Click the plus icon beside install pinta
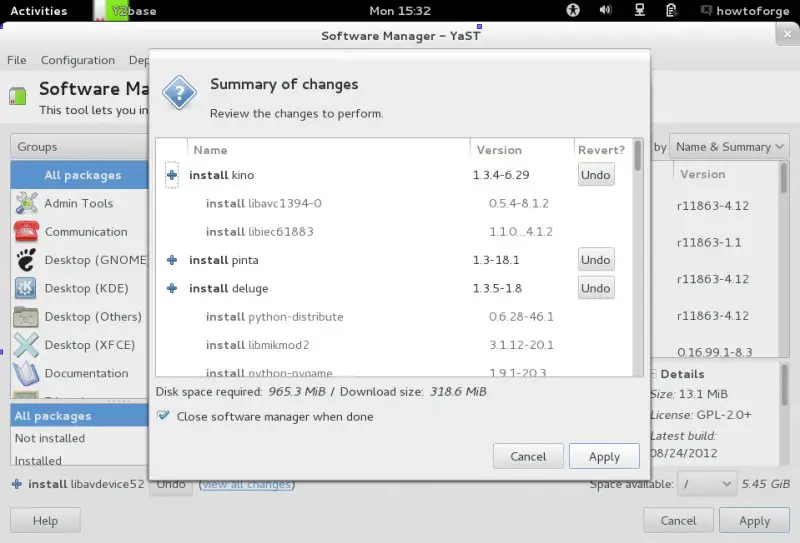 (x=172, y=260)
